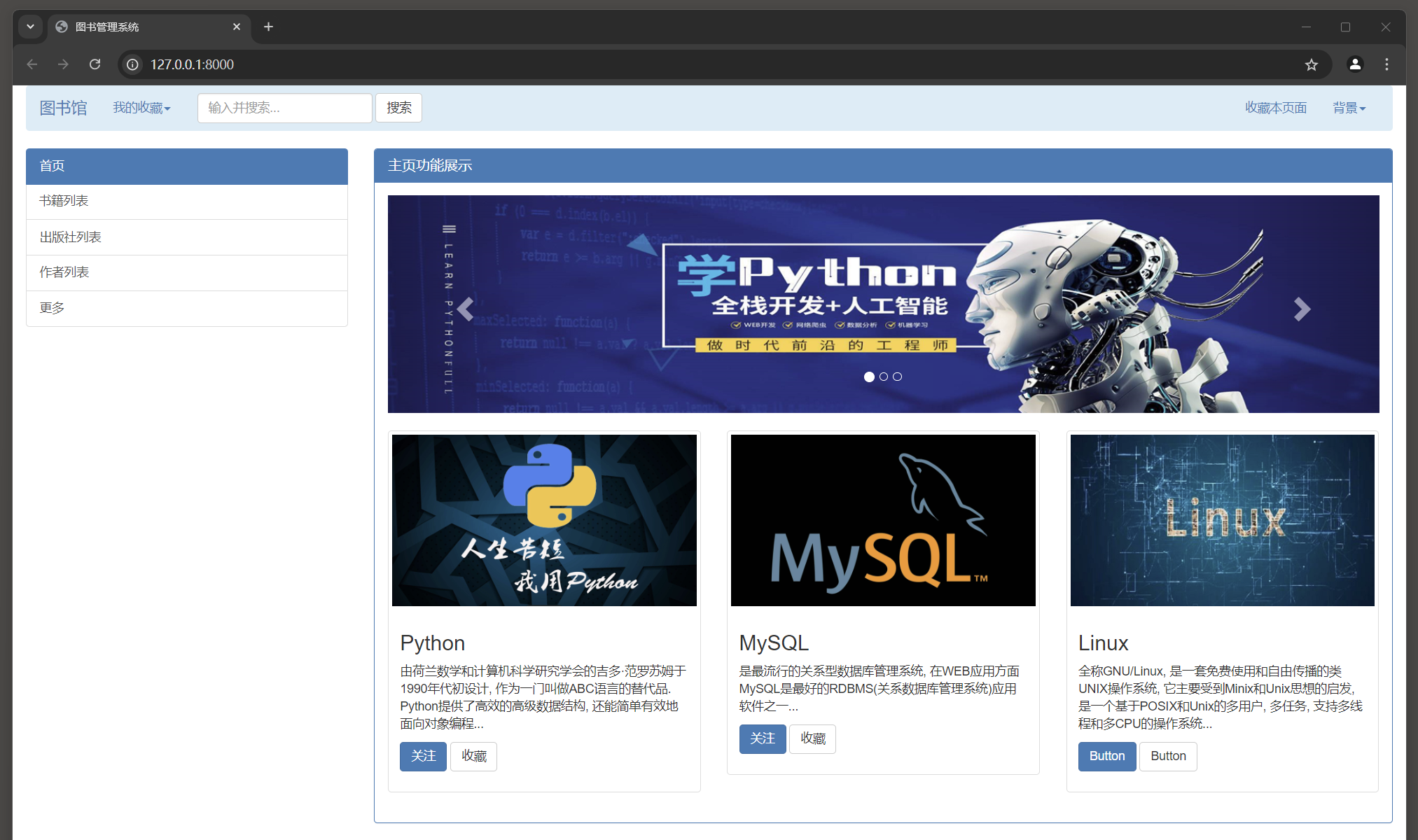Image resolution: width=1418 pixels, height=840 pixels.
Task: Go back using browser back arrow
Action: pyautogui.click(x=32, y=64)
